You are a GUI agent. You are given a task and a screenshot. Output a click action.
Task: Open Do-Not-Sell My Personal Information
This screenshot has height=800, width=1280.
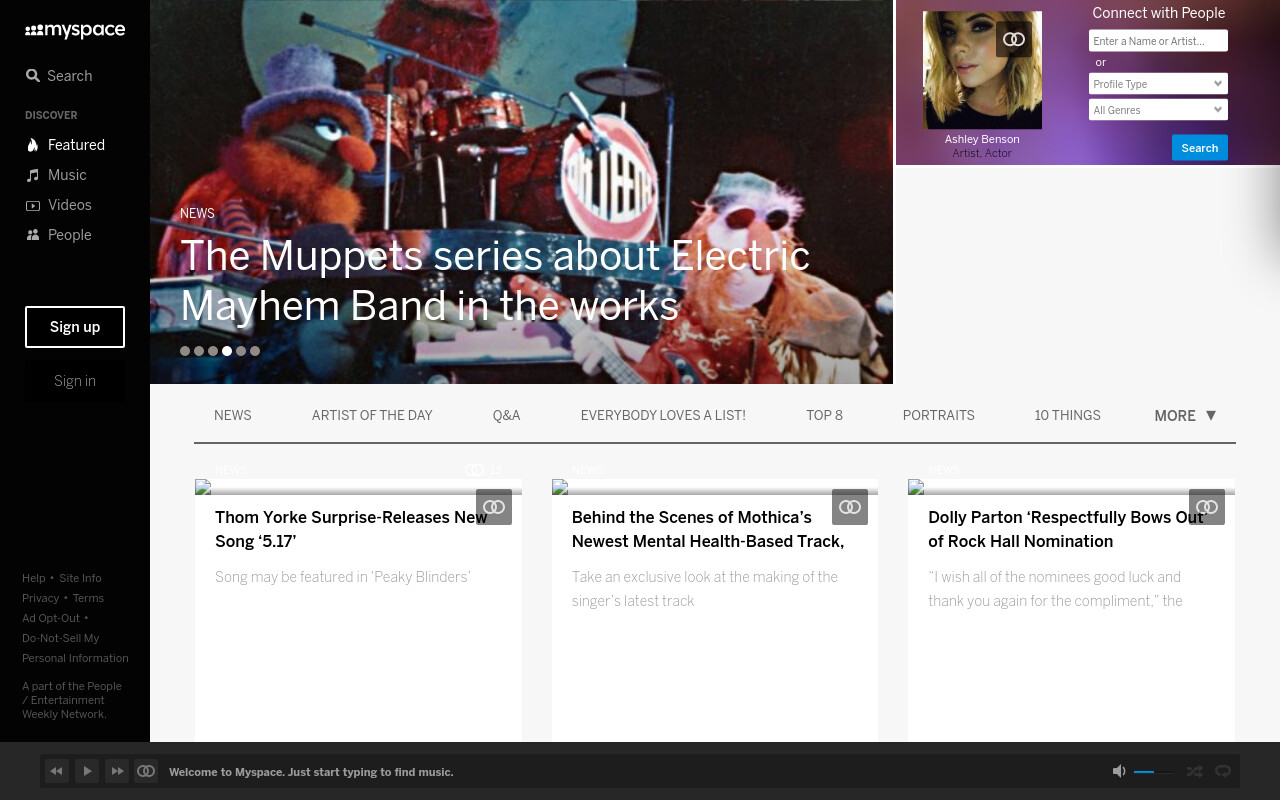[x=75, y=648]
